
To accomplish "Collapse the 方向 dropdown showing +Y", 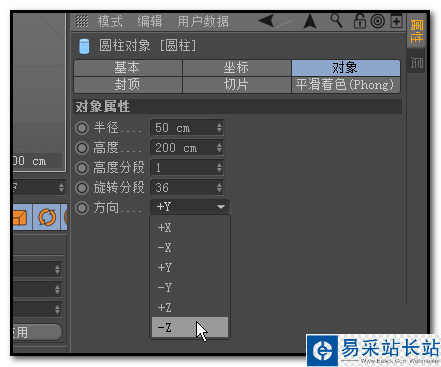I will click(x=190, y=207).
